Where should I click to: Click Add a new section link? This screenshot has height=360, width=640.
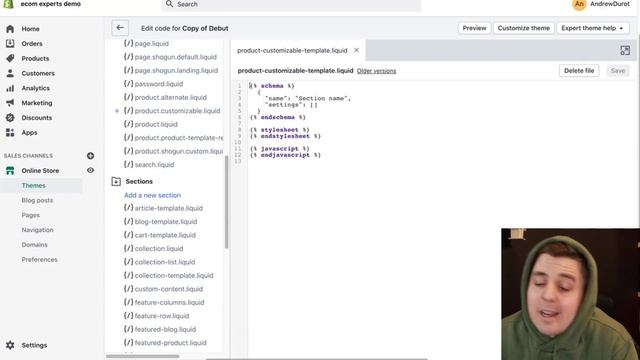point(152,195)
